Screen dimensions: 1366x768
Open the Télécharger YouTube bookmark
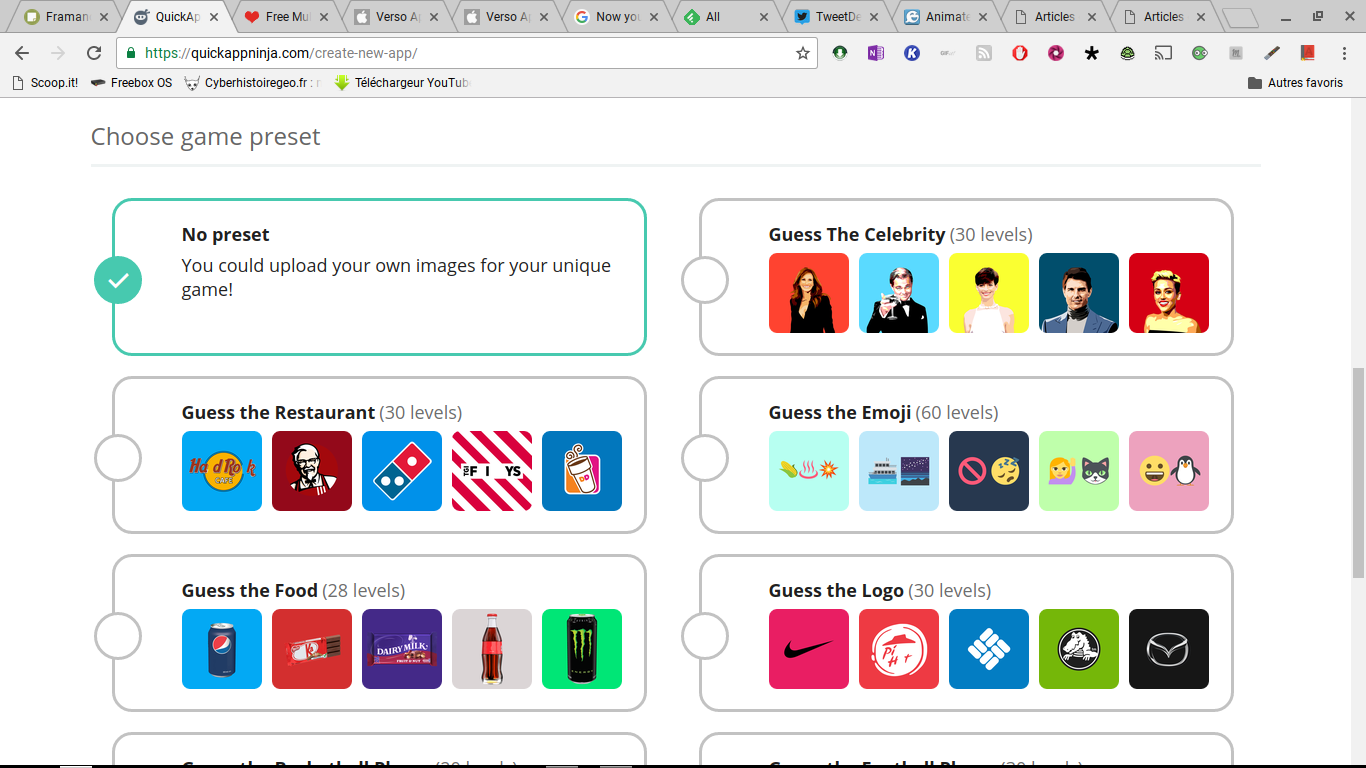point(402,83)
